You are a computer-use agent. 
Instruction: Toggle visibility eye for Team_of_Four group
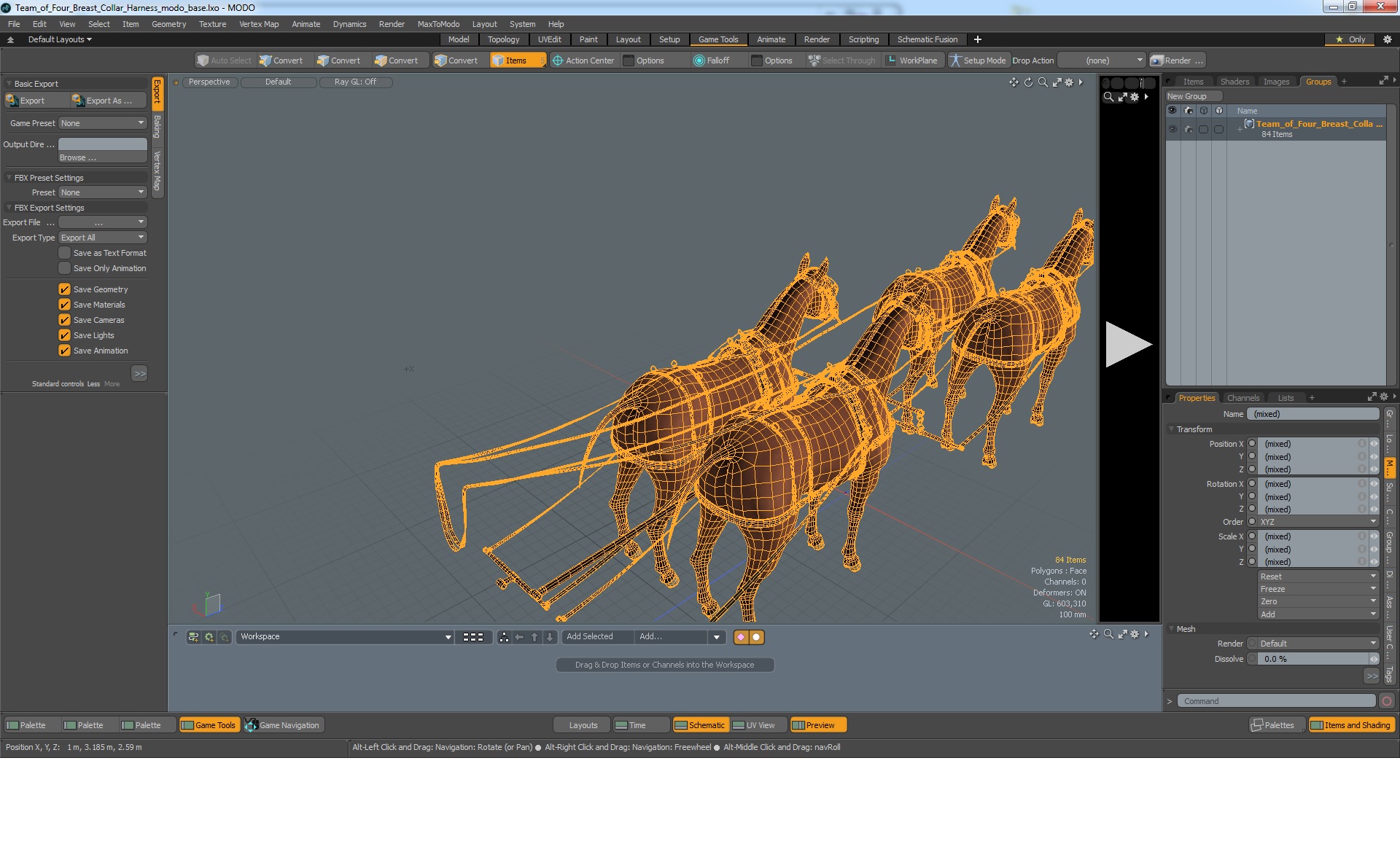1172,129
